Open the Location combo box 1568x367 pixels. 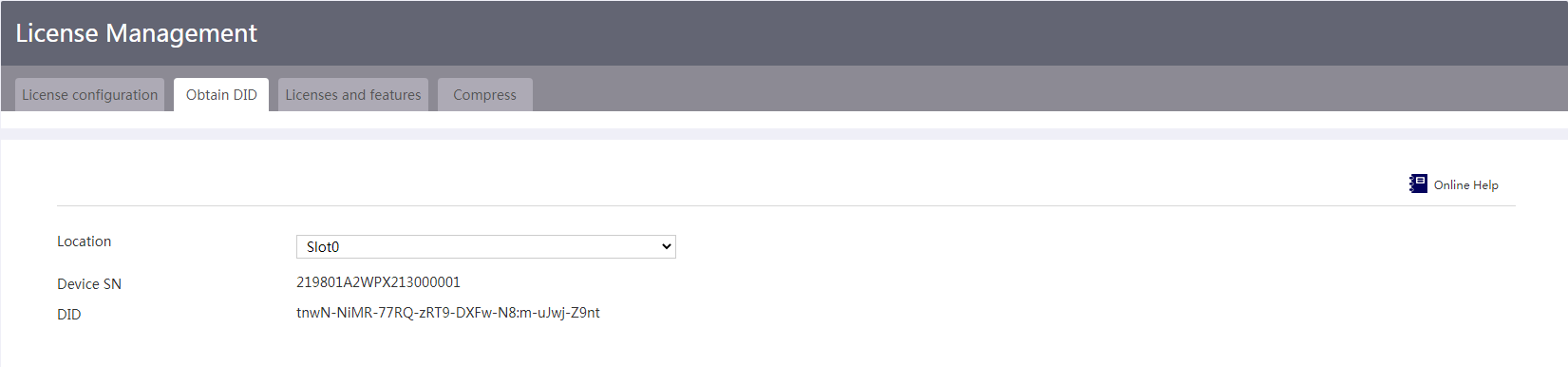click(486, 247)
